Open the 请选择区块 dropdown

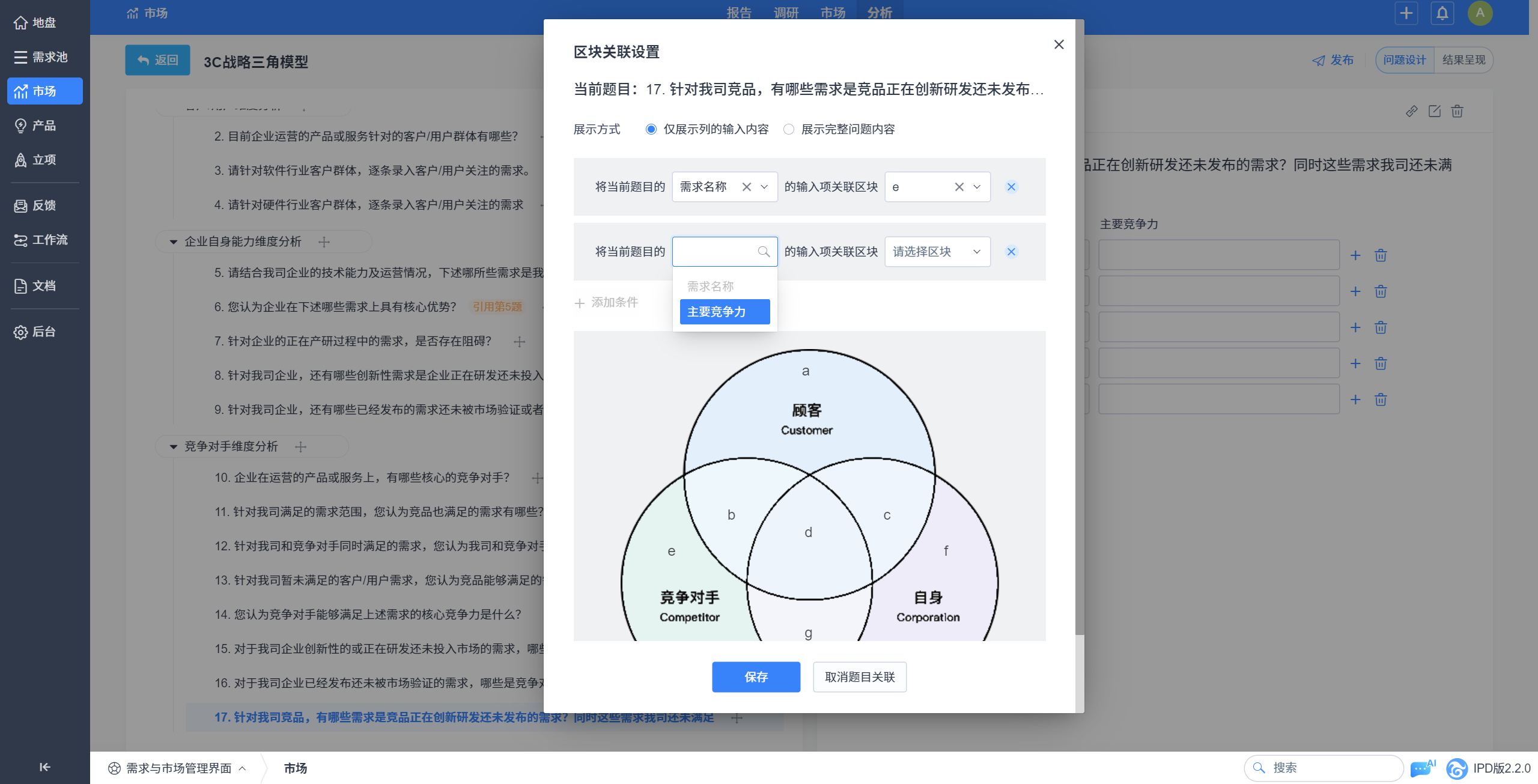(937, 252)
